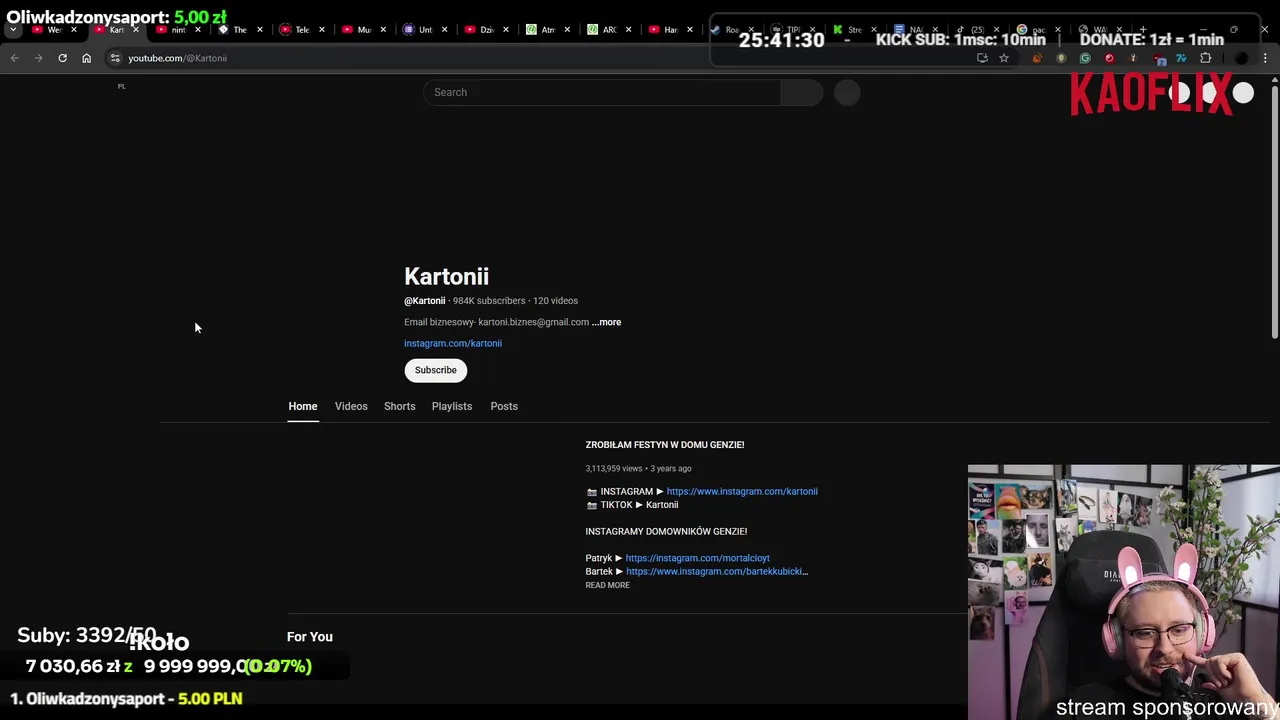This screenshot has width=1280, height=720.
Task: Open a new browser tab
Action: click(1143, 30)
